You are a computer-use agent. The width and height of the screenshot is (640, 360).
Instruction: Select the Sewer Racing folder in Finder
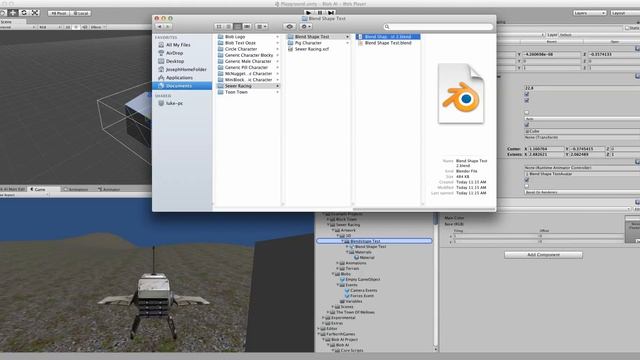(248, 86)
